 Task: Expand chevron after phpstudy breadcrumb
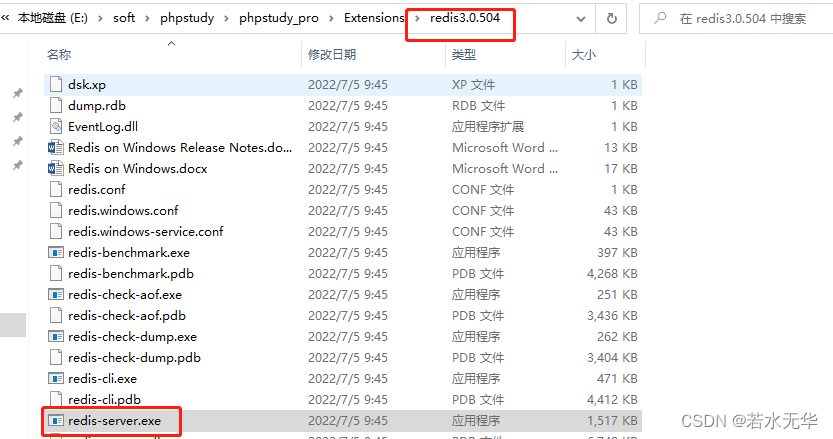pyautogui.click(x=226, y=19)
